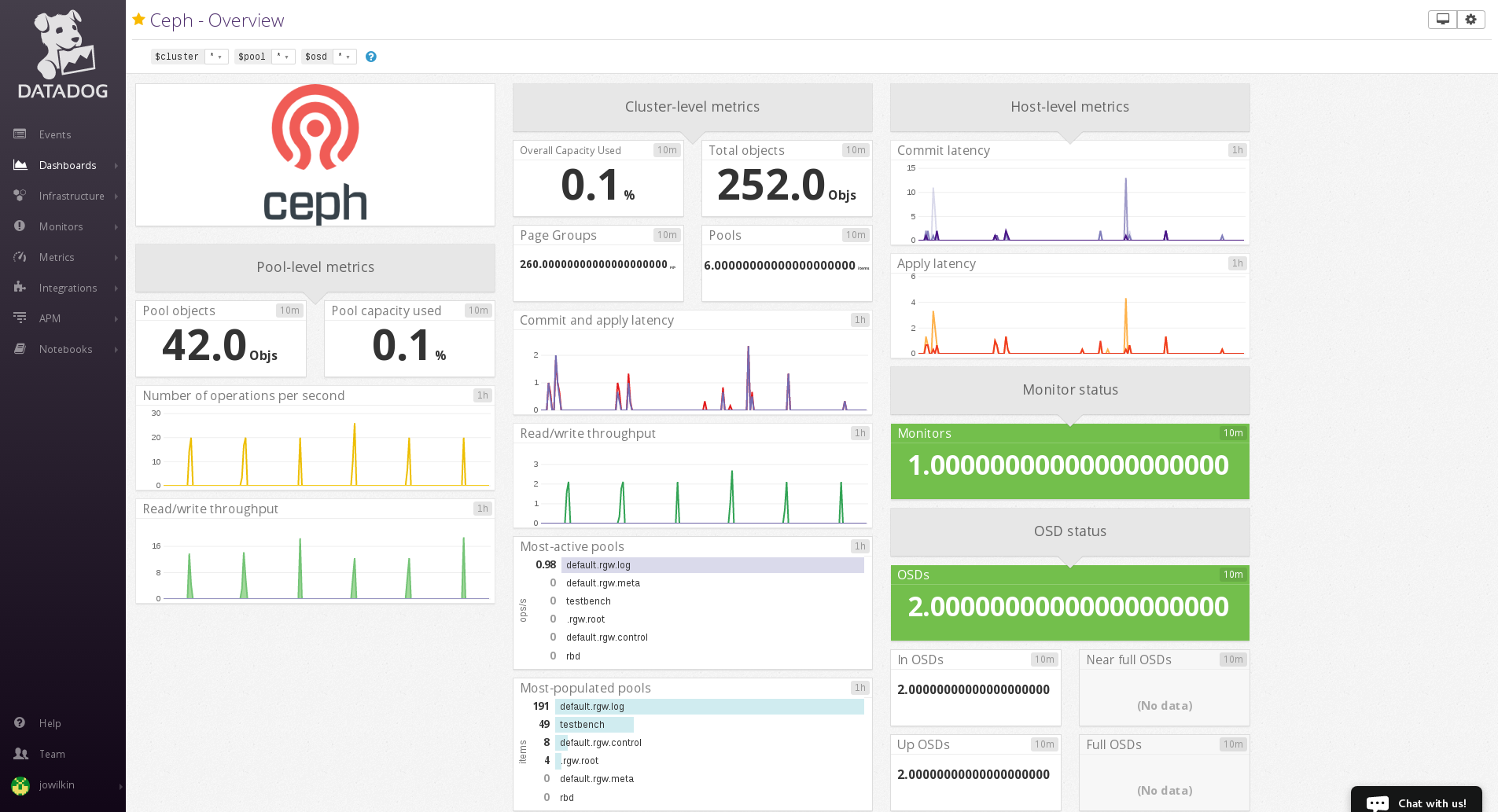Click the Help question mark icon
Viewport: 1498px width, 812px height.
pos(20,723)
